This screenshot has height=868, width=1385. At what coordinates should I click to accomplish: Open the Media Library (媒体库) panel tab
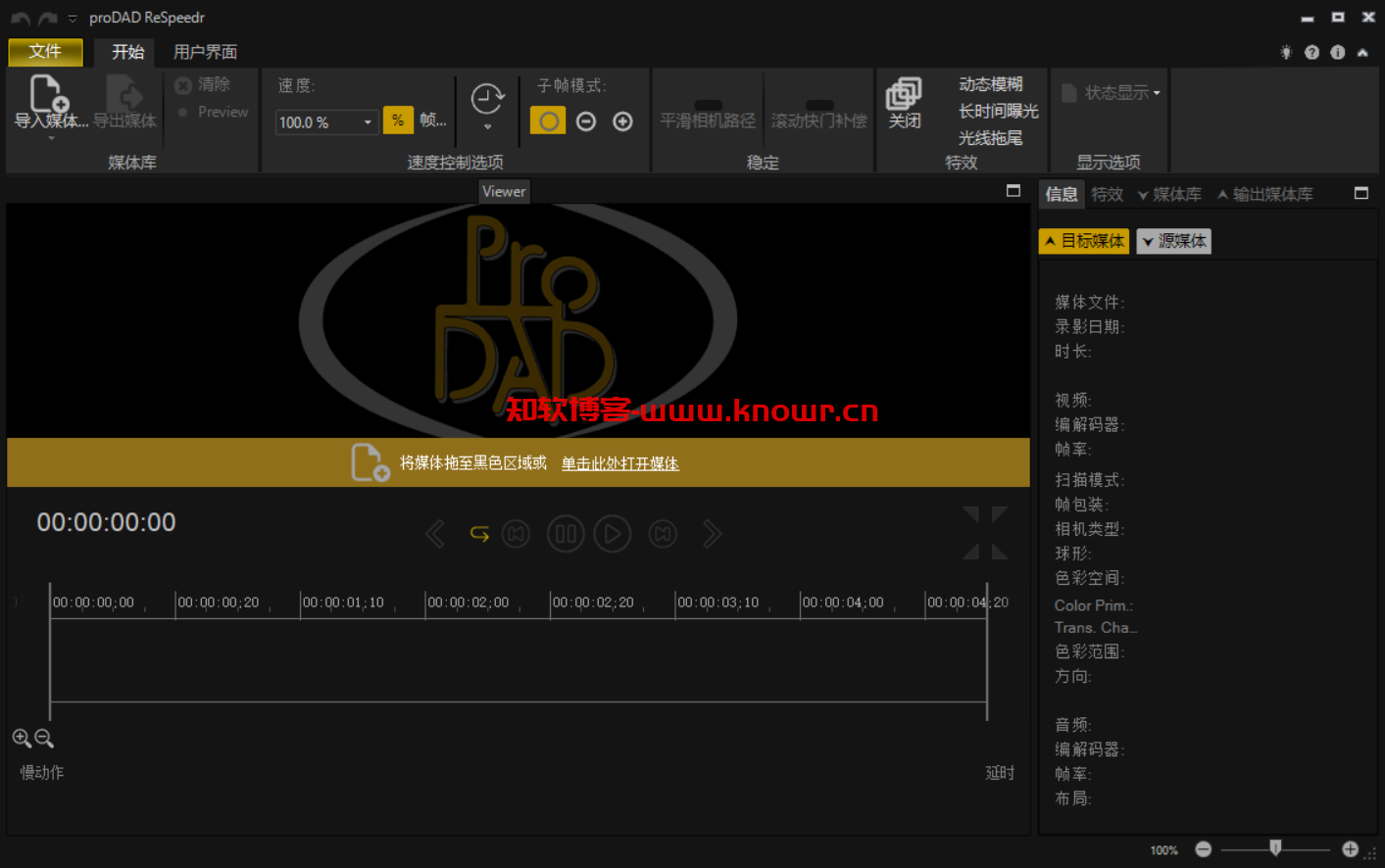(x=1169, y=194)
